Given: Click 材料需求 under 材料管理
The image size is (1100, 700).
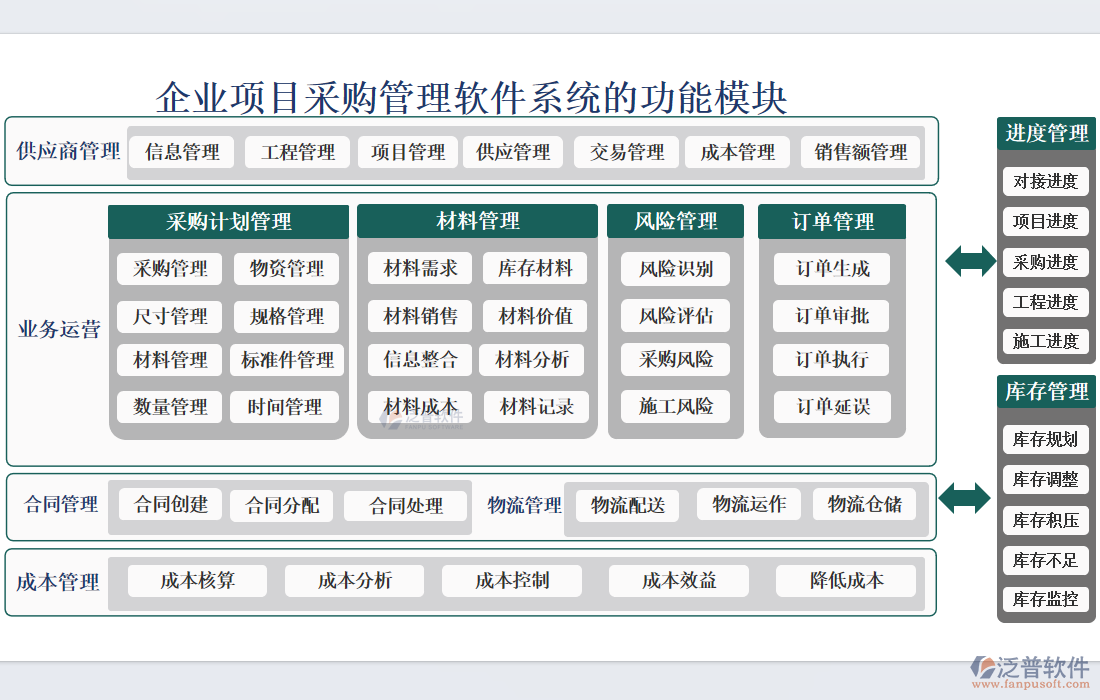Looking at the screenshot, I should click(x=419, y=268).
